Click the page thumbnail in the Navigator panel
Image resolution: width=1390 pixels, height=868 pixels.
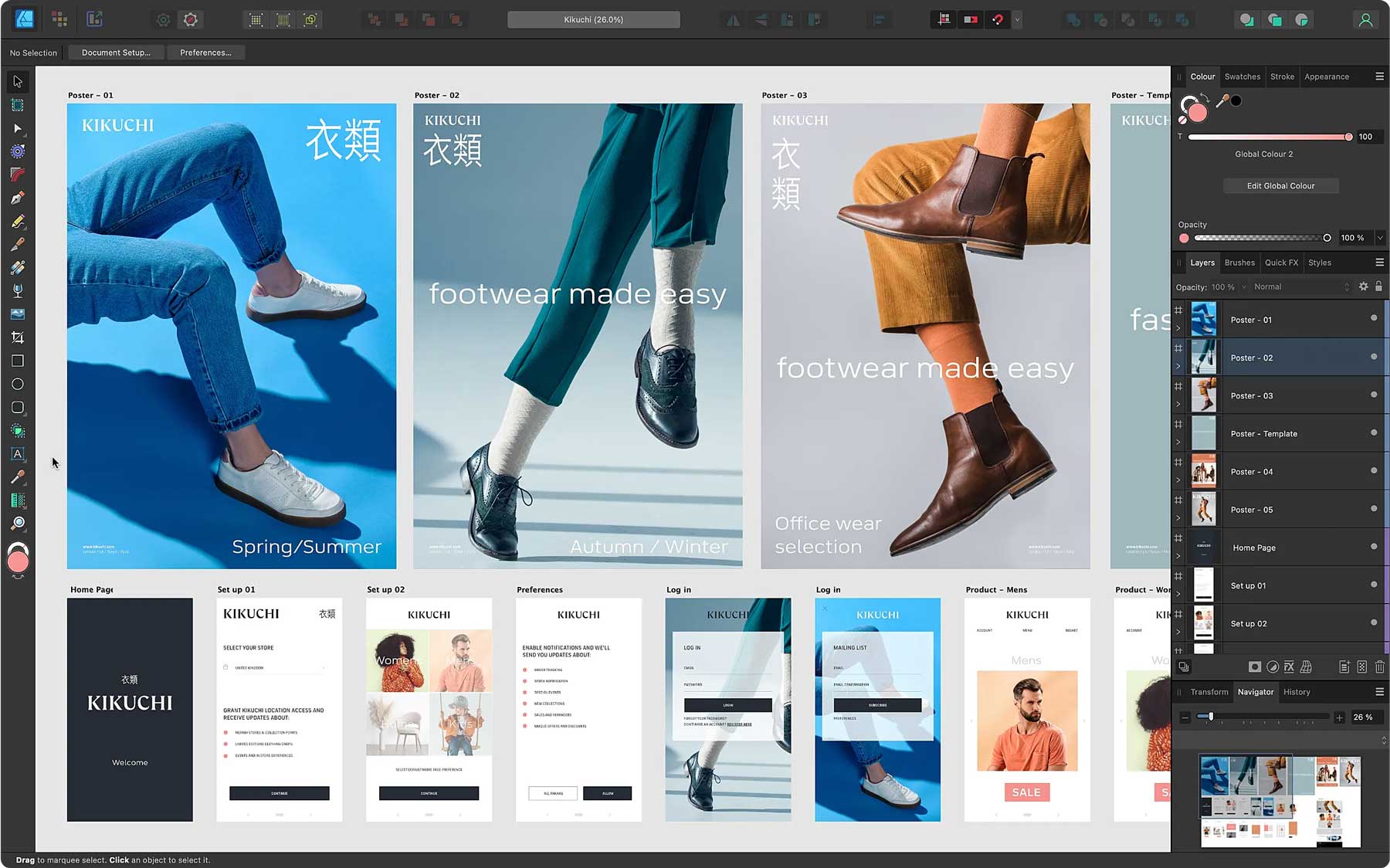(x=1282, y=799)
